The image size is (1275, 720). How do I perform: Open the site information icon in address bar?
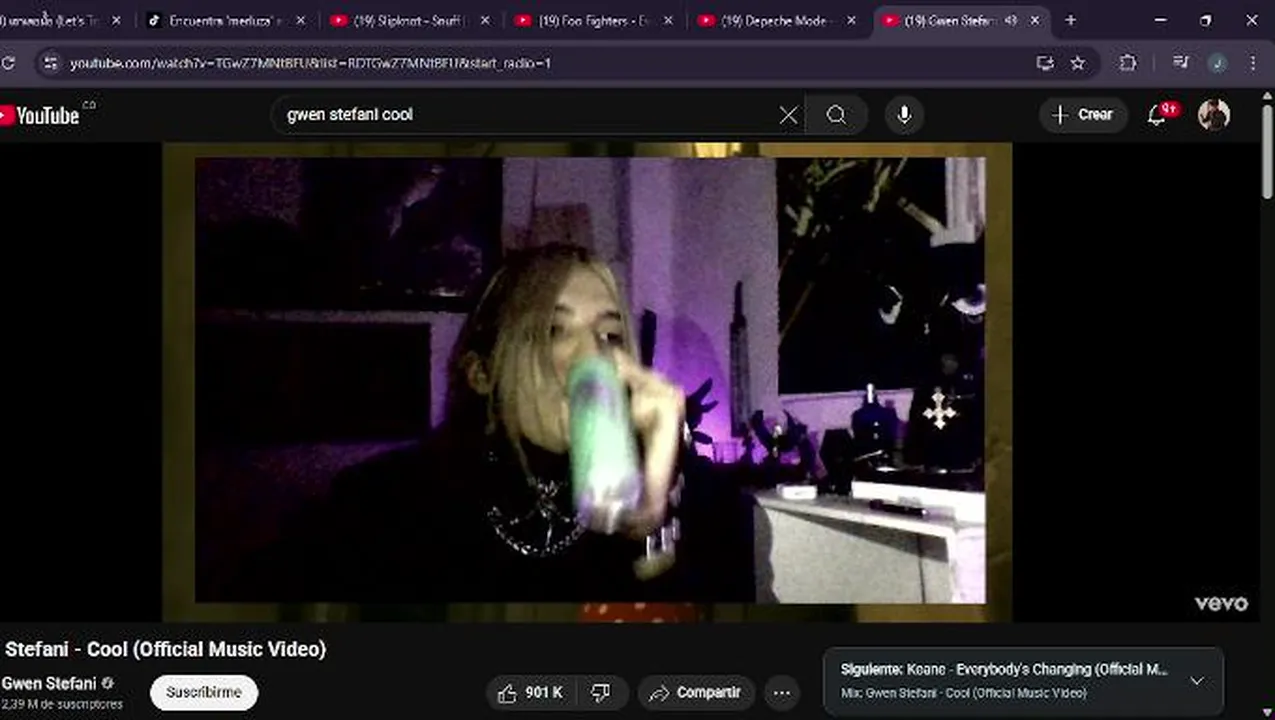coord(50,63)
